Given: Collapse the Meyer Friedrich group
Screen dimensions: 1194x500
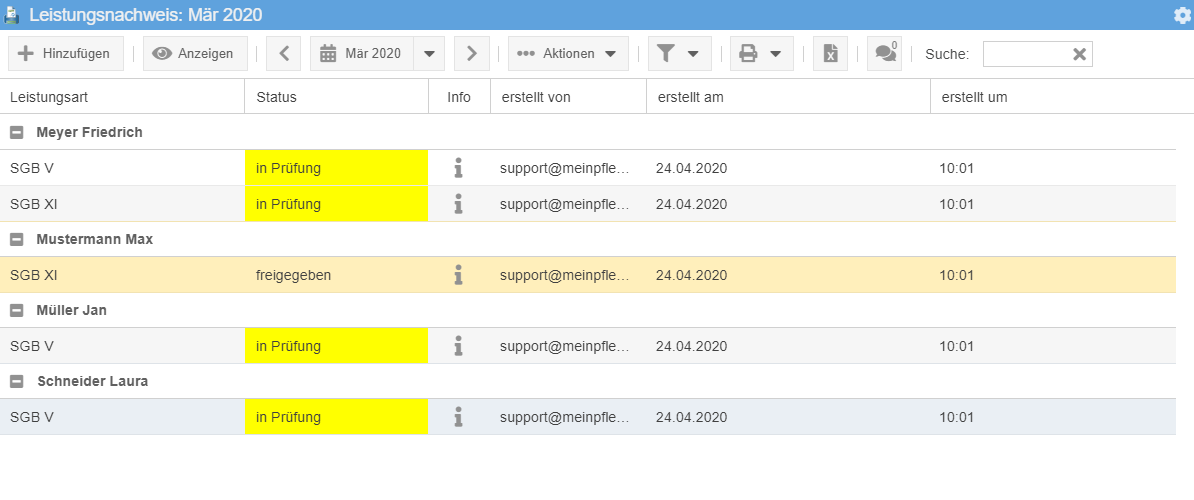Looking at the screenshot, I should [17, 133].
